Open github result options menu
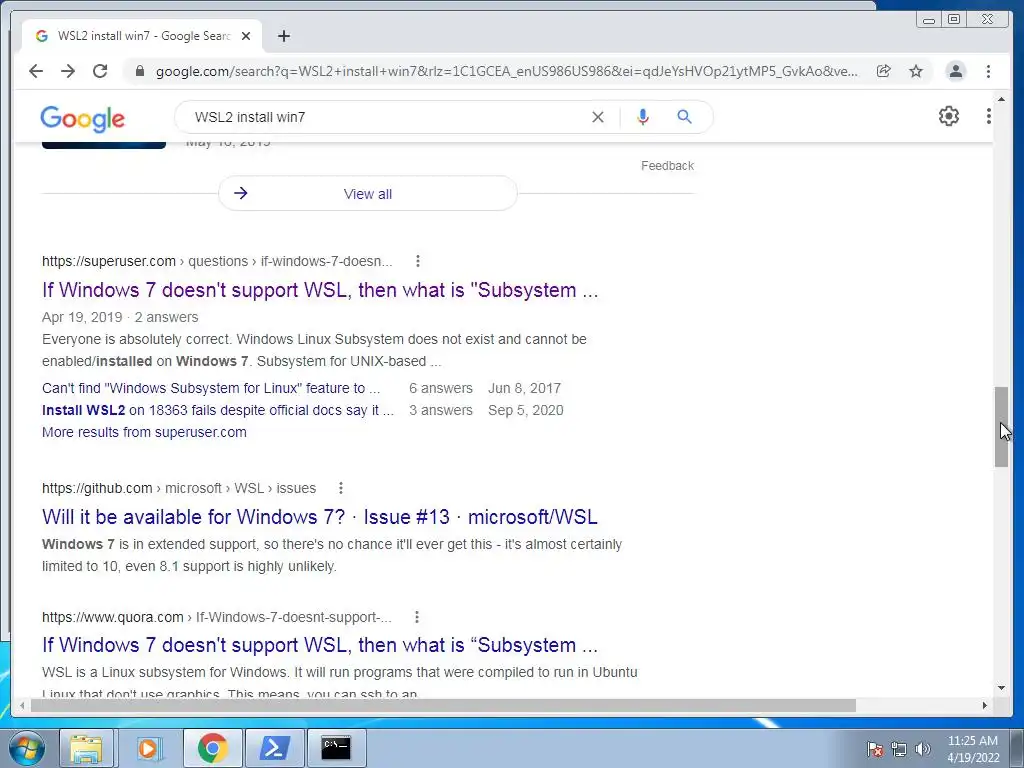The width and height of the screenshot is (1024, 768). coord(341,488)
